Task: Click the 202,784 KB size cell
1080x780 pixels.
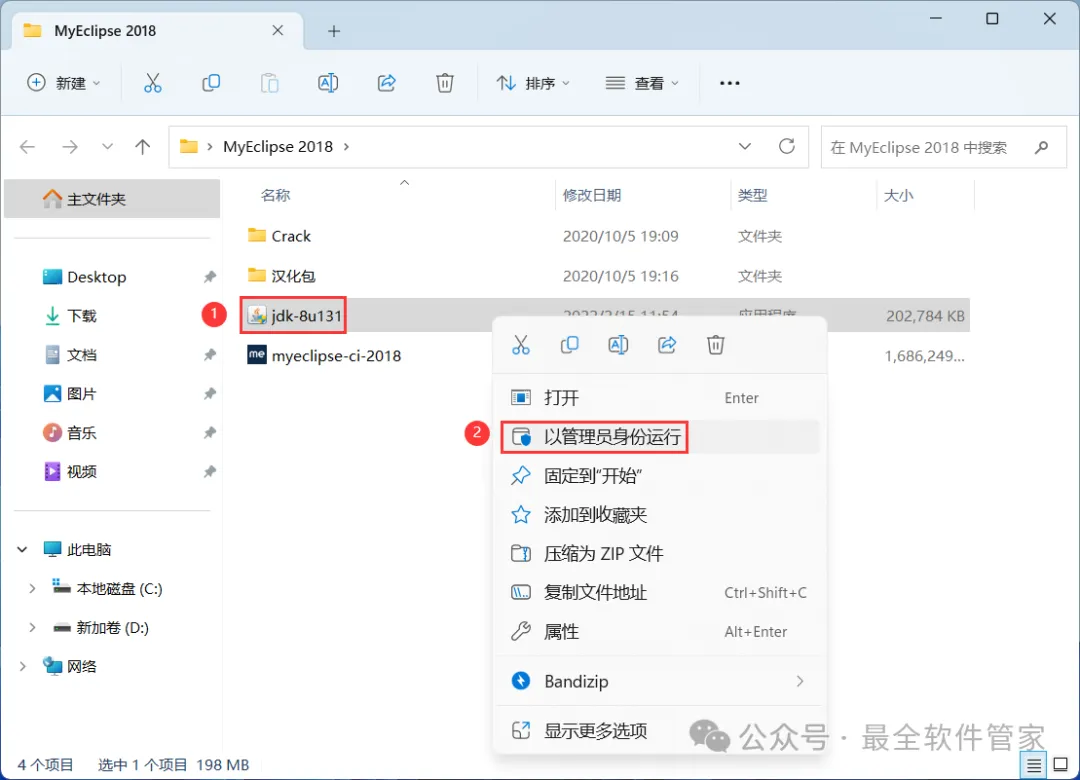Action: pyautogui.click(x=925, y=316)
